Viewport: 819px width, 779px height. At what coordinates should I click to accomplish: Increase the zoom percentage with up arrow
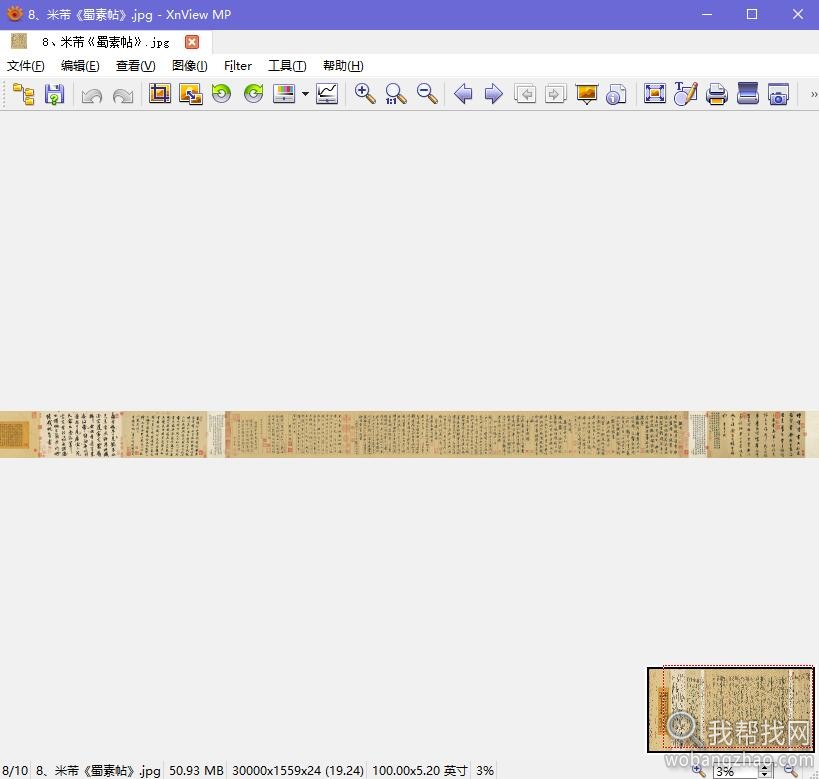pyautogui.click(x=765, y=768)
